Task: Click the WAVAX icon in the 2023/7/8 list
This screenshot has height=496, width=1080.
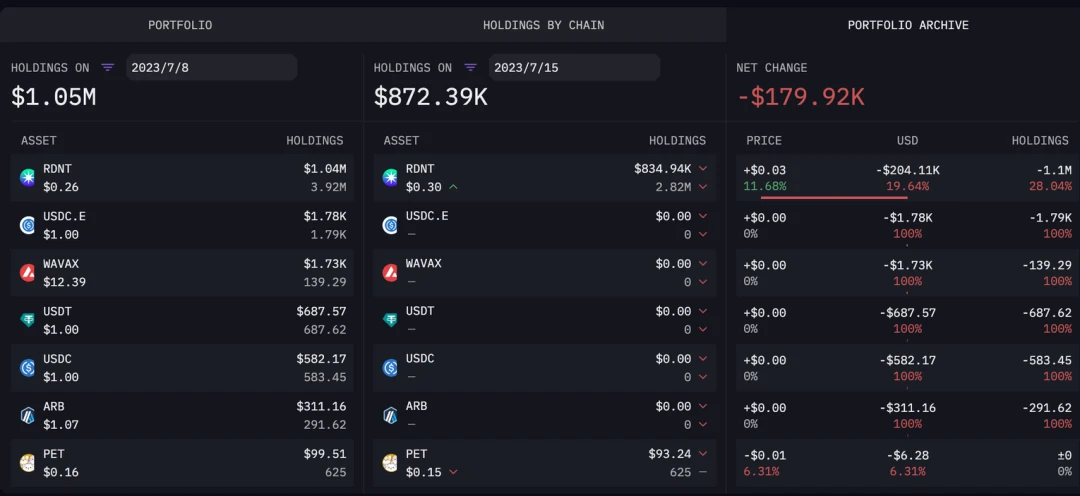Action: [28, 273]
